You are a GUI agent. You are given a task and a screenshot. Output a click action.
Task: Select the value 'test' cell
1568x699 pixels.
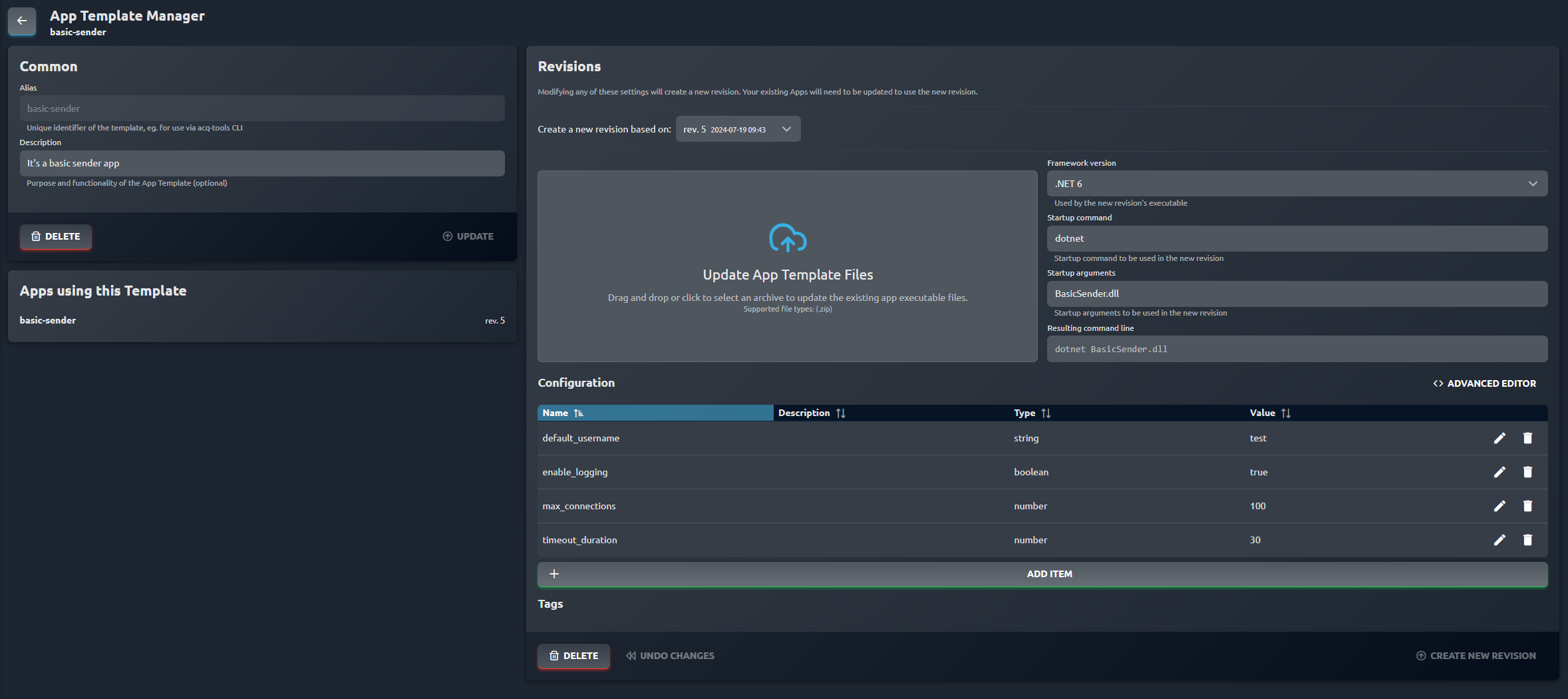(1258, 438)
